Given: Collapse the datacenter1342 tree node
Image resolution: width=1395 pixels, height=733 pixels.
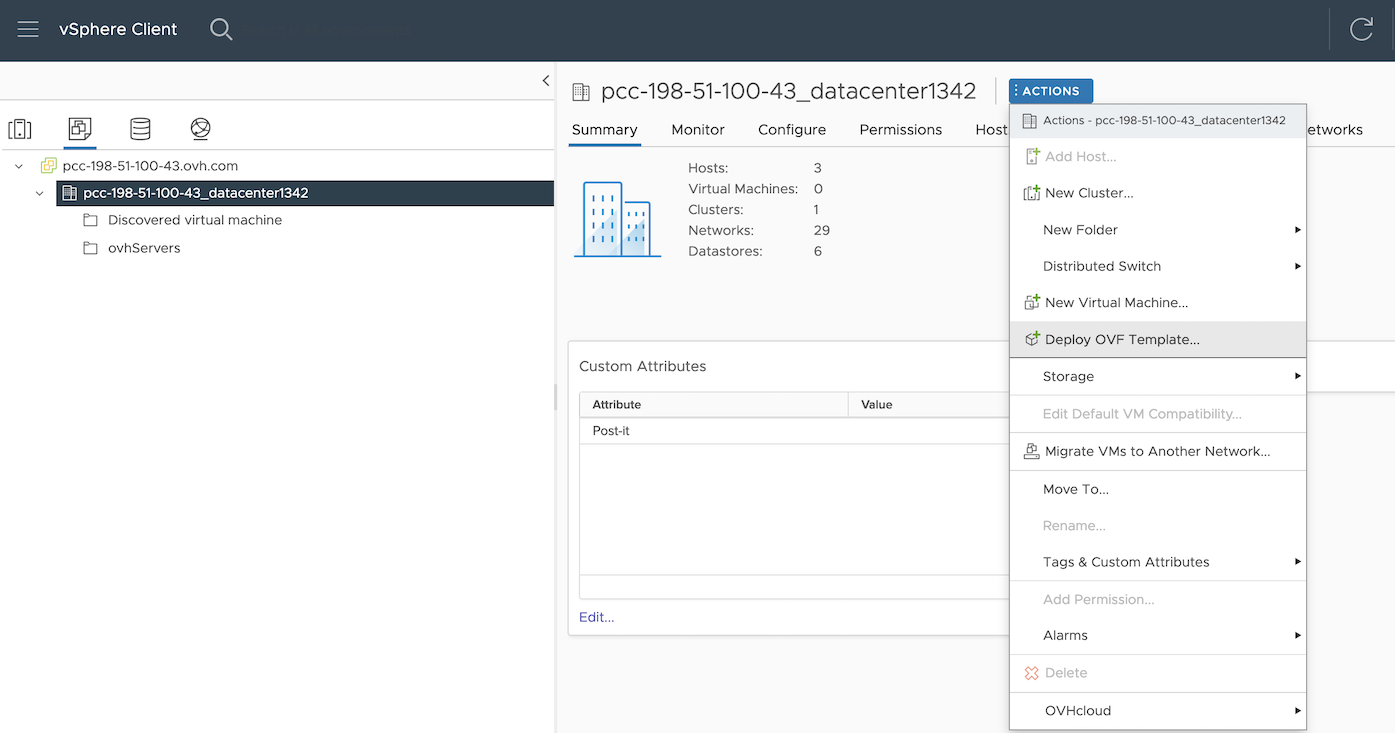Looking at the screenshot, I should (x=40, y=193).
